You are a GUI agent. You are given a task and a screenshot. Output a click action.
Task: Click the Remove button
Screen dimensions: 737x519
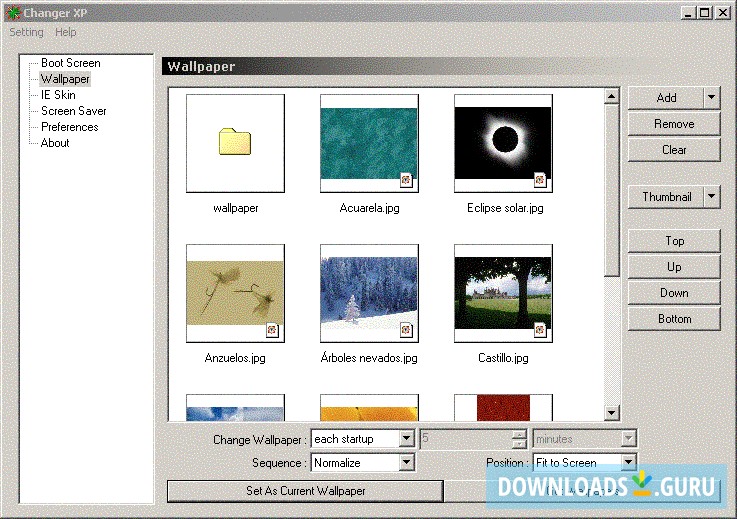coord(674,124)
